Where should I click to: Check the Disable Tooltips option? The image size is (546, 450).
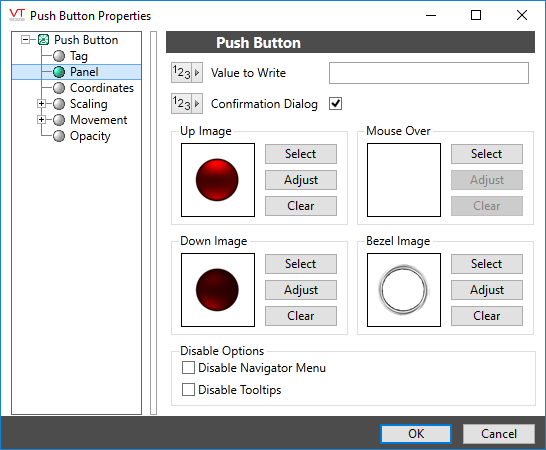188,390
